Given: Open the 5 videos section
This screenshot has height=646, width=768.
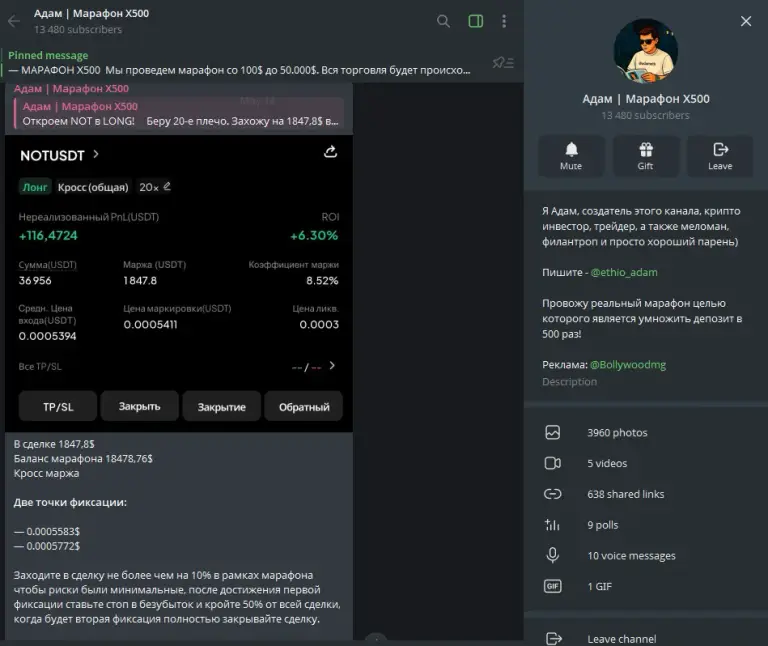Looking at the screenshot, I should pyautogui.click(x=646, y=463).
